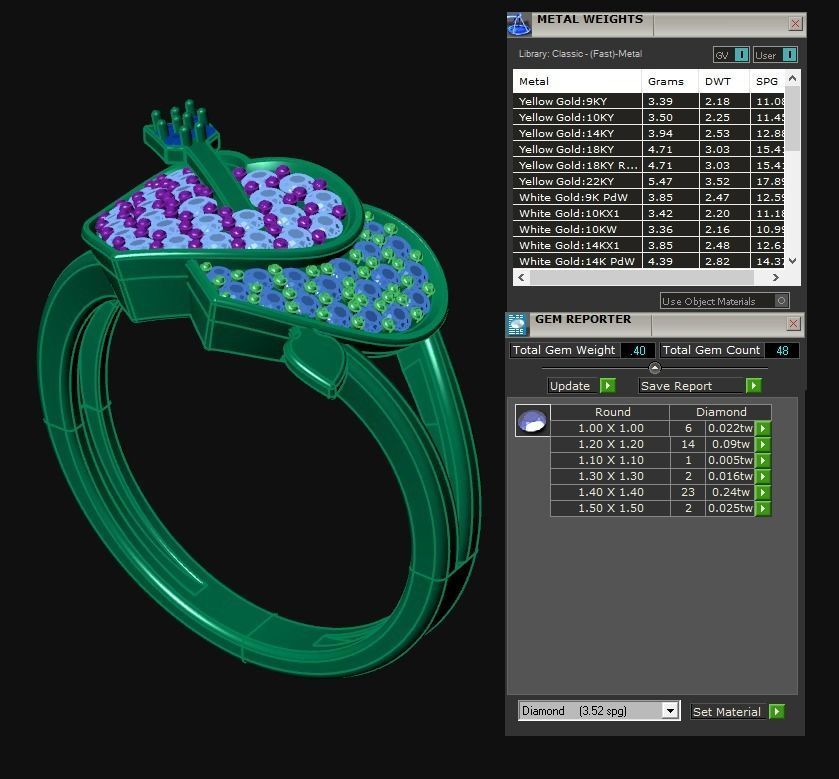
Task: Select the Yellow Gold:9KY row
Action: 649,101
